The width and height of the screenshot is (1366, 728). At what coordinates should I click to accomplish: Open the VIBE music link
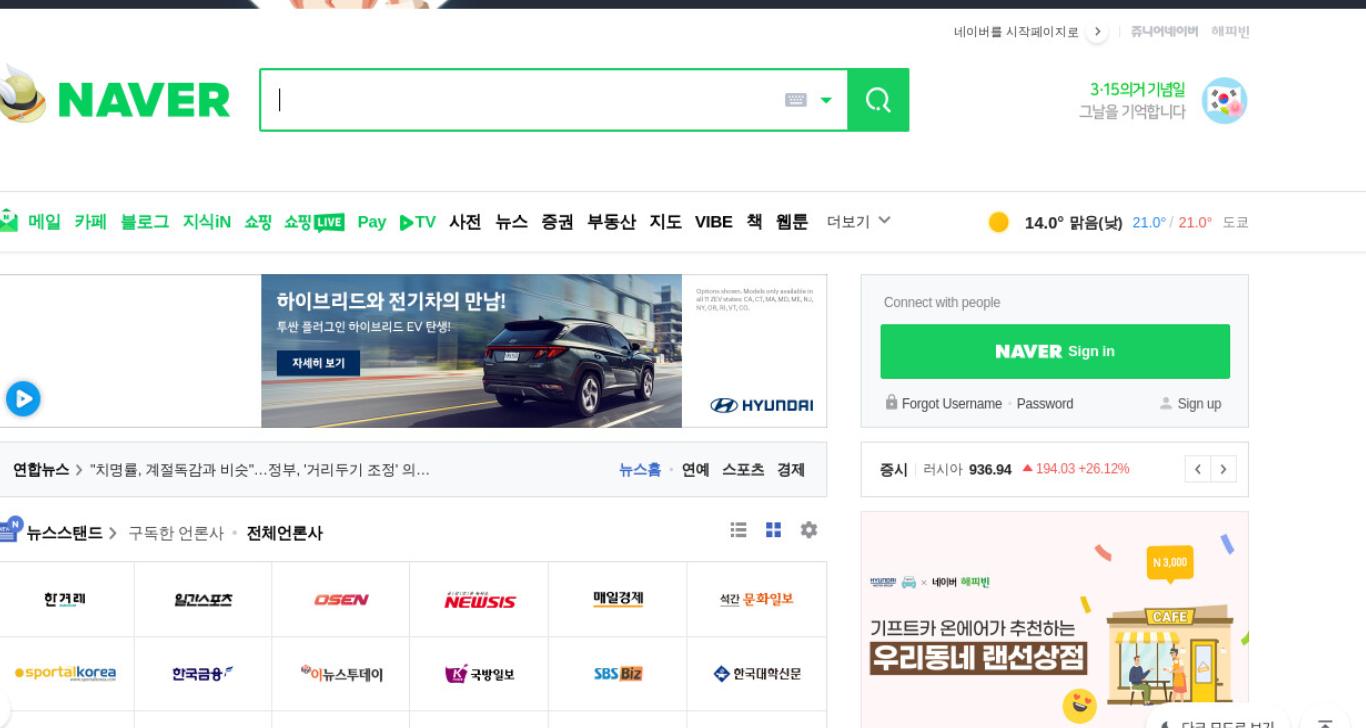pos(714,222)
